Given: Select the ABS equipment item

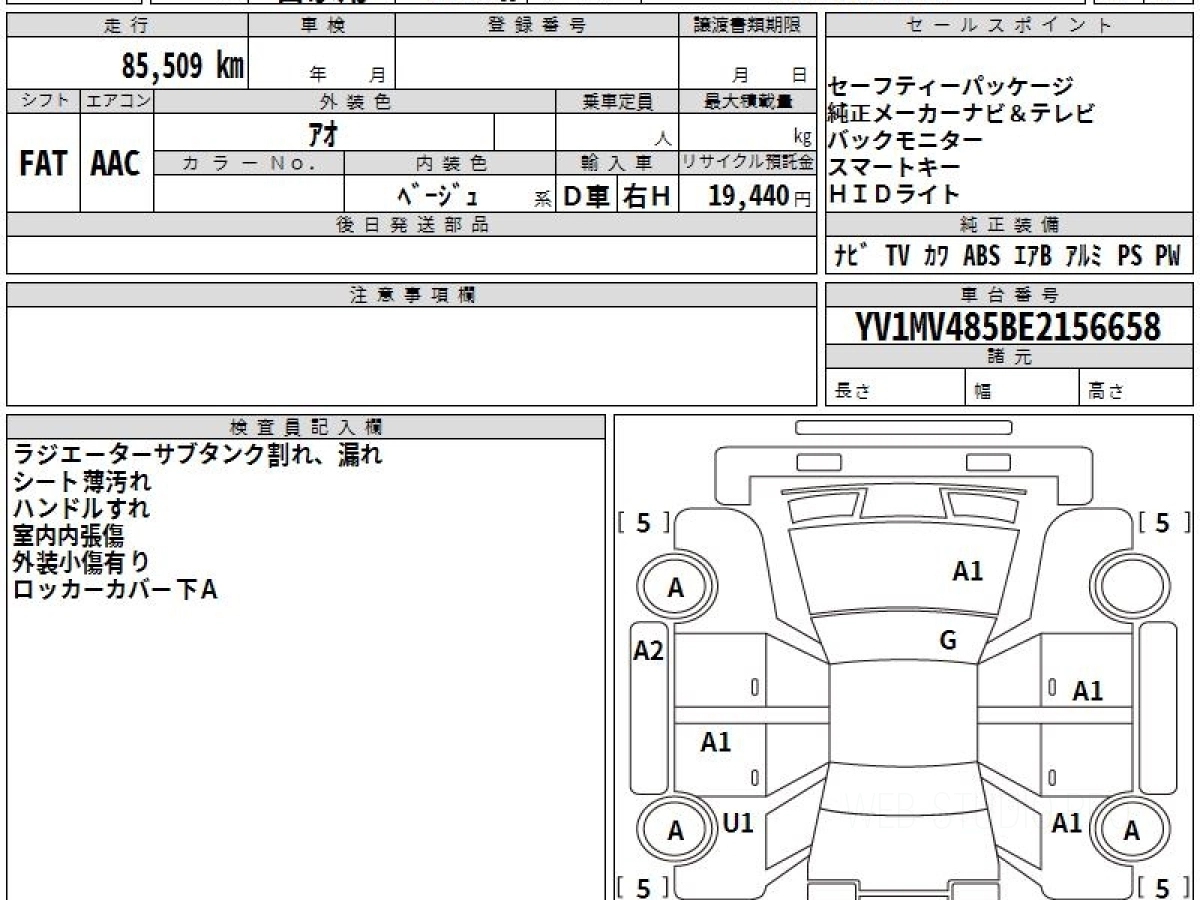Looking at the screenshot, I should point(981,256).
